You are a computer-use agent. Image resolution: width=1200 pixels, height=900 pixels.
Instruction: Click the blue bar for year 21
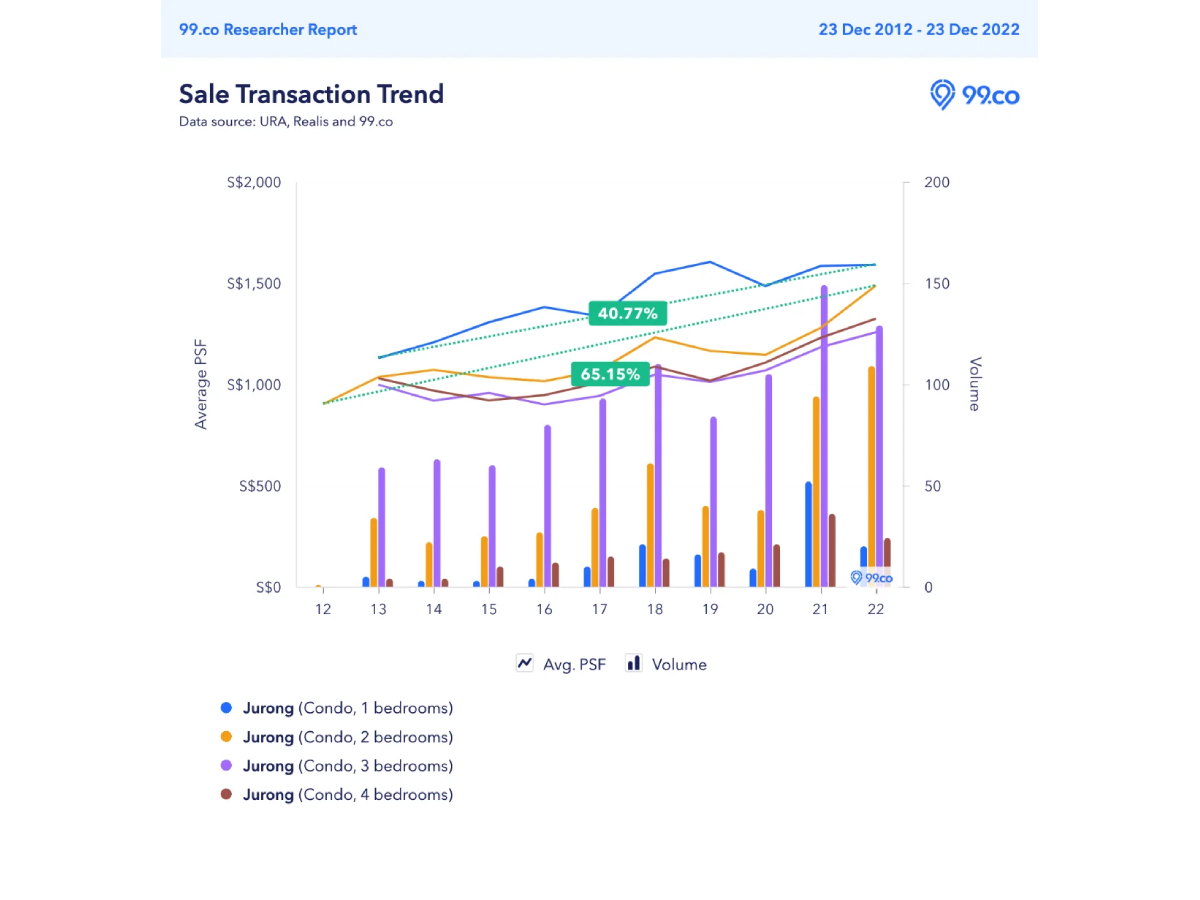point(808,534)
